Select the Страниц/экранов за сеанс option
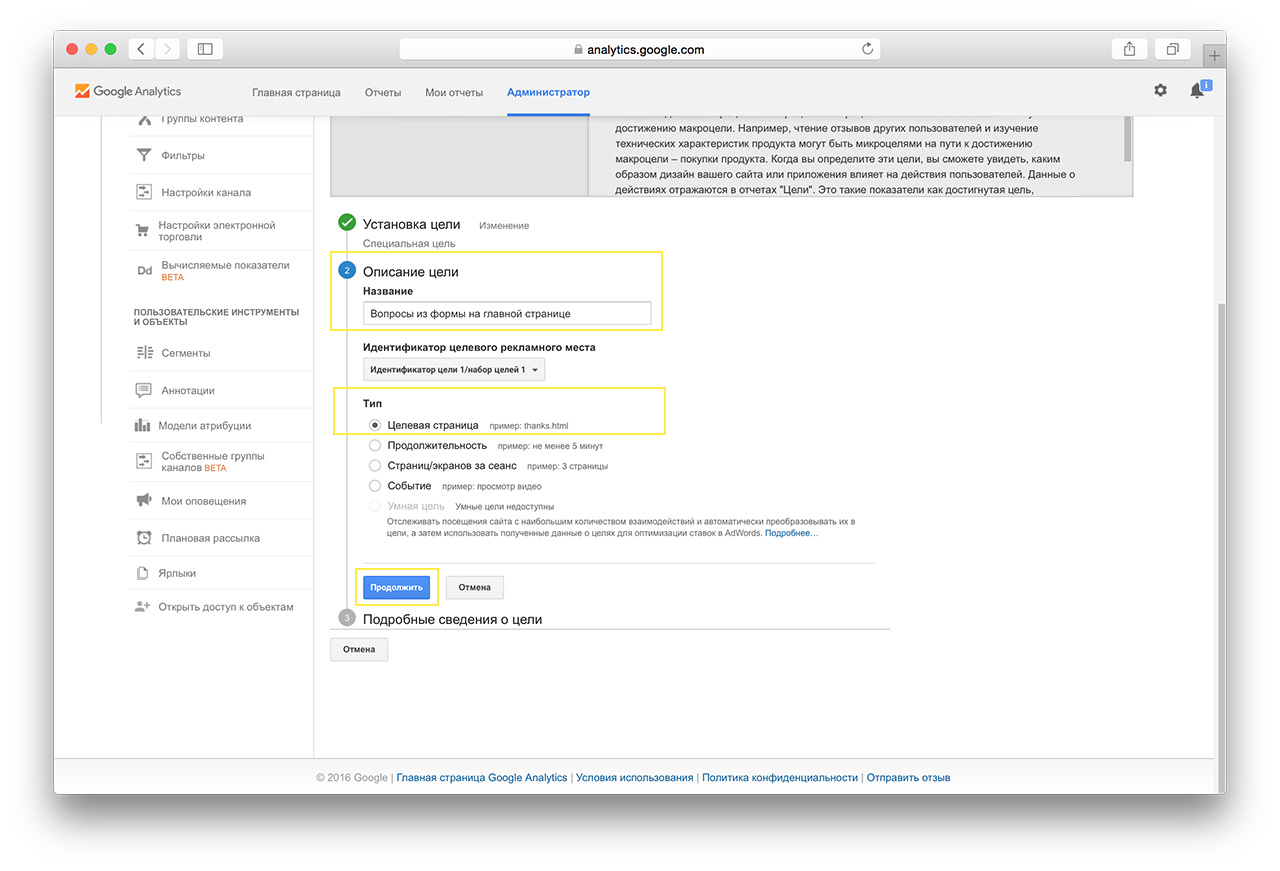Screen dimensions: 1280x871 pyautogui.click(x=375, y=466)
